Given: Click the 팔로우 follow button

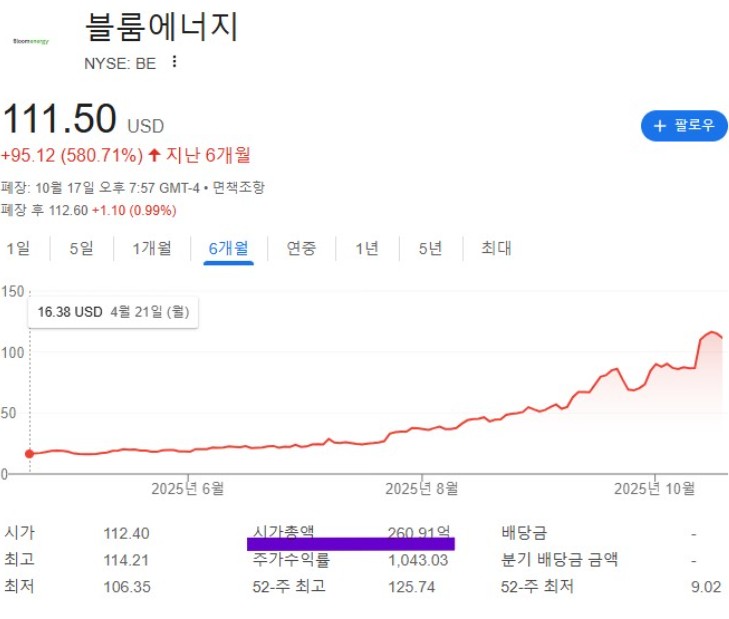Looking at the screenshot, I should 683,125.
